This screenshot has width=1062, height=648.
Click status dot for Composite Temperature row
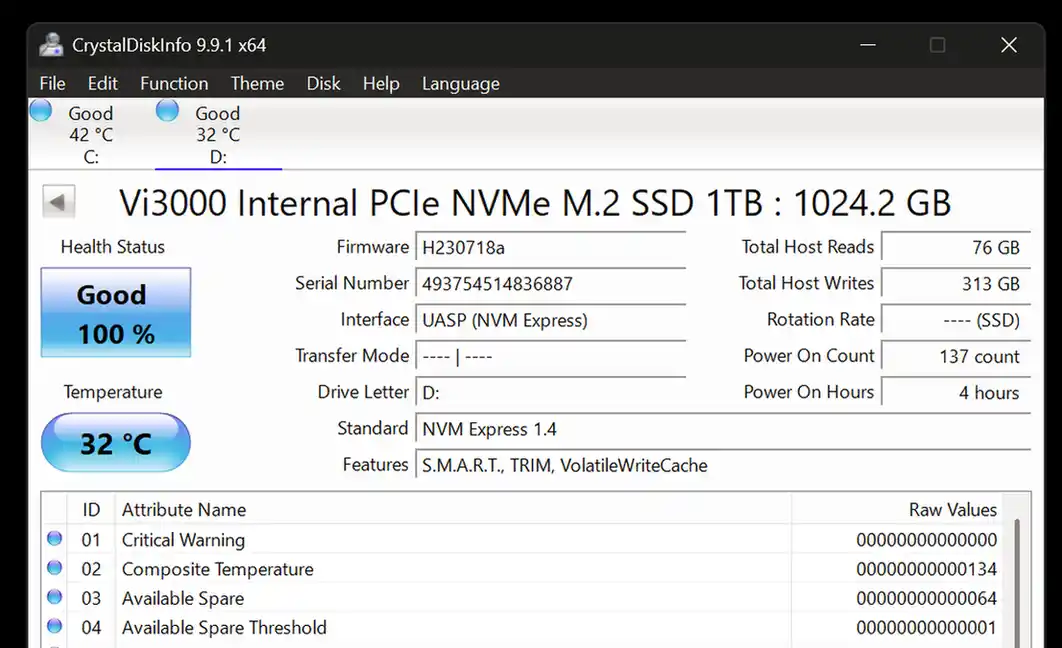(55, 567)
